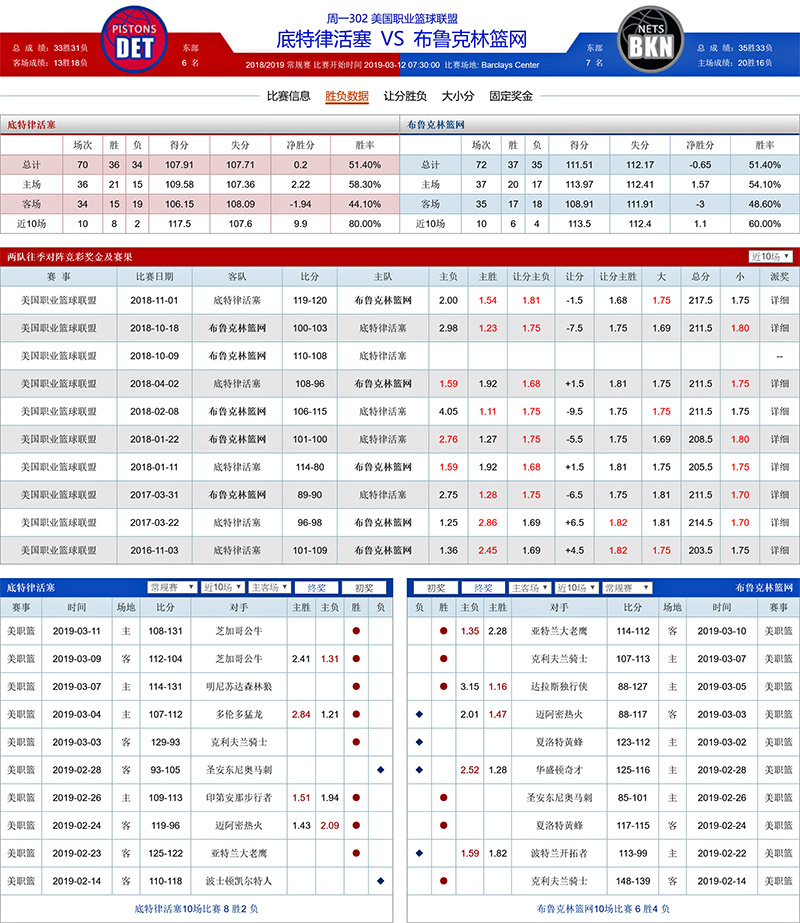Click blue loss diamond for Pistons 2019-02-14 game
Image resolution: width=800 pixels, height=923 pixels.
380,881
